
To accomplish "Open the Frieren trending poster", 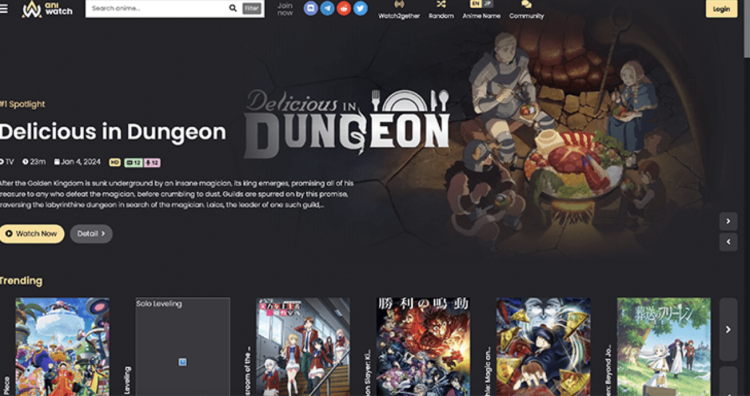I will coord(664,347).
